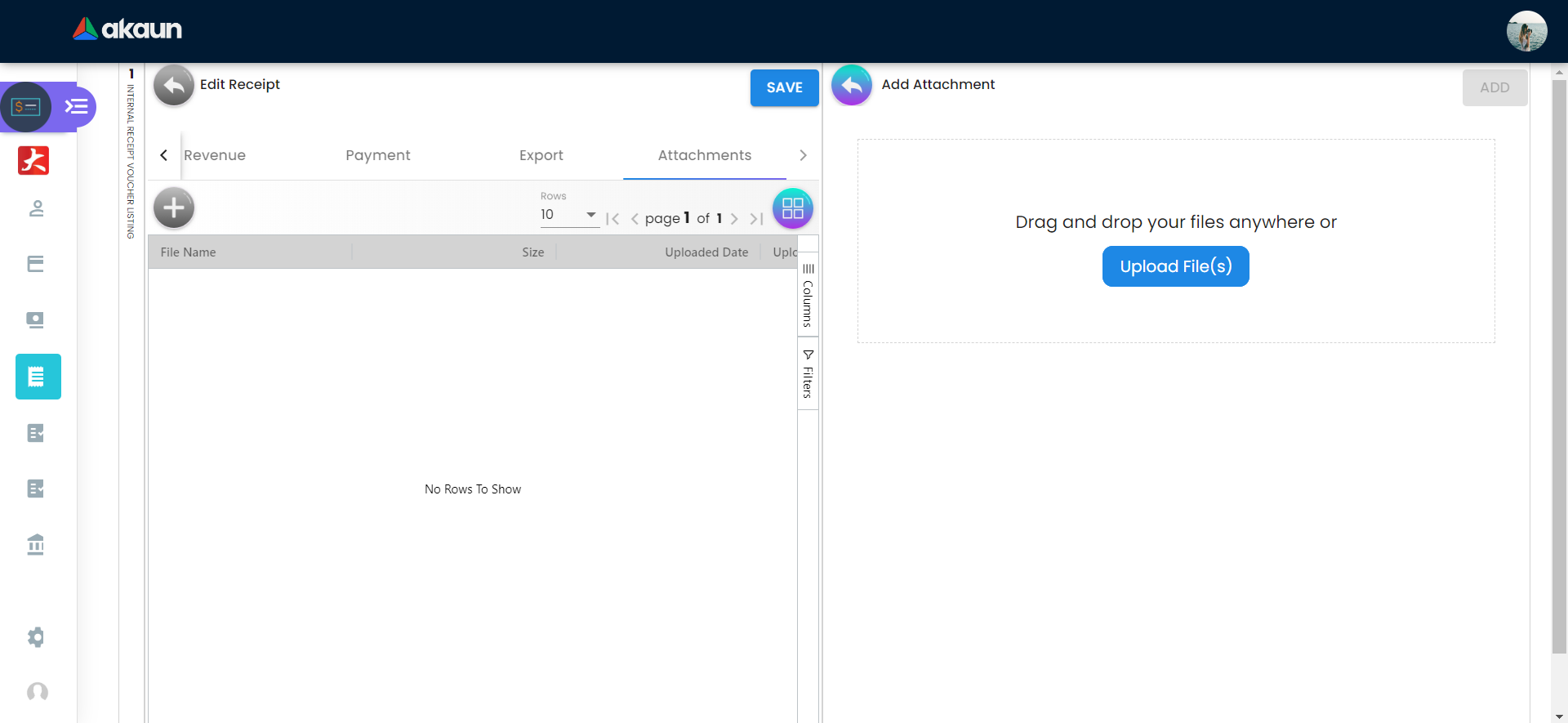Click the scrollbar down arrow

(1559, 716)
